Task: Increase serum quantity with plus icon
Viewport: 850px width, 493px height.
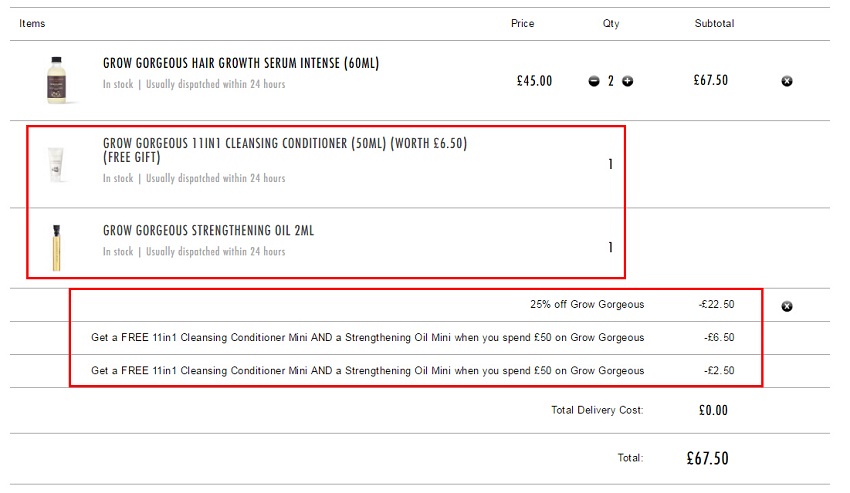Action: point(627,81)
